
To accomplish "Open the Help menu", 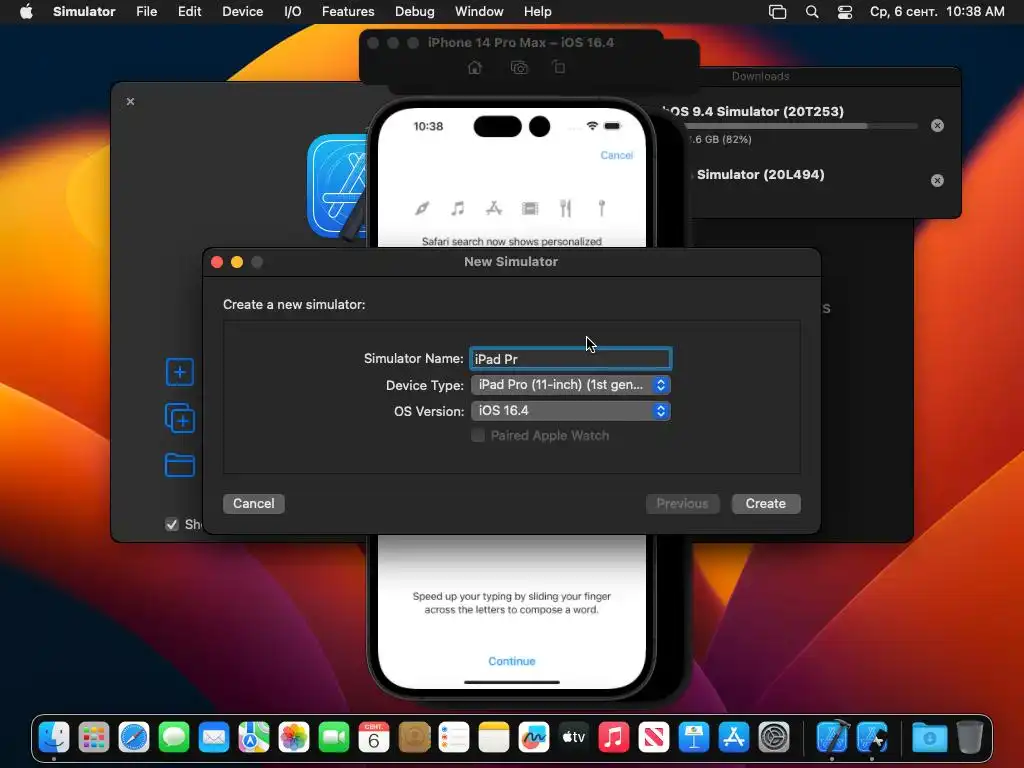I will (537, 12).
